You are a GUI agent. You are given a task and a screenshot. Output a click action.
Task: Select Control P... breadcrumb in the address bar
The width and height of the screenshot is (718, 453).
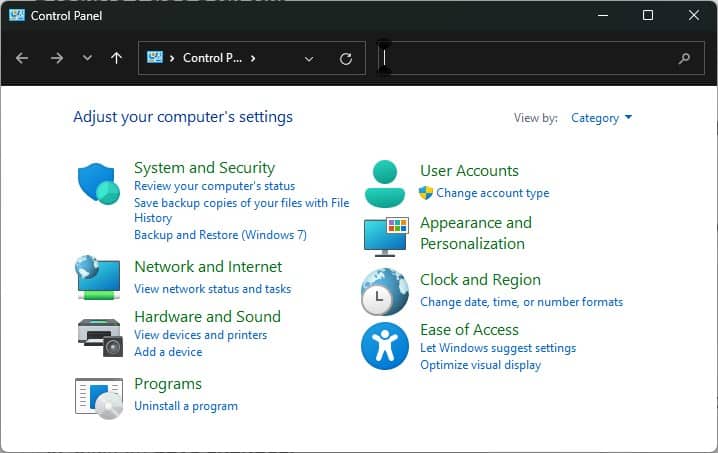coord(212,58)
